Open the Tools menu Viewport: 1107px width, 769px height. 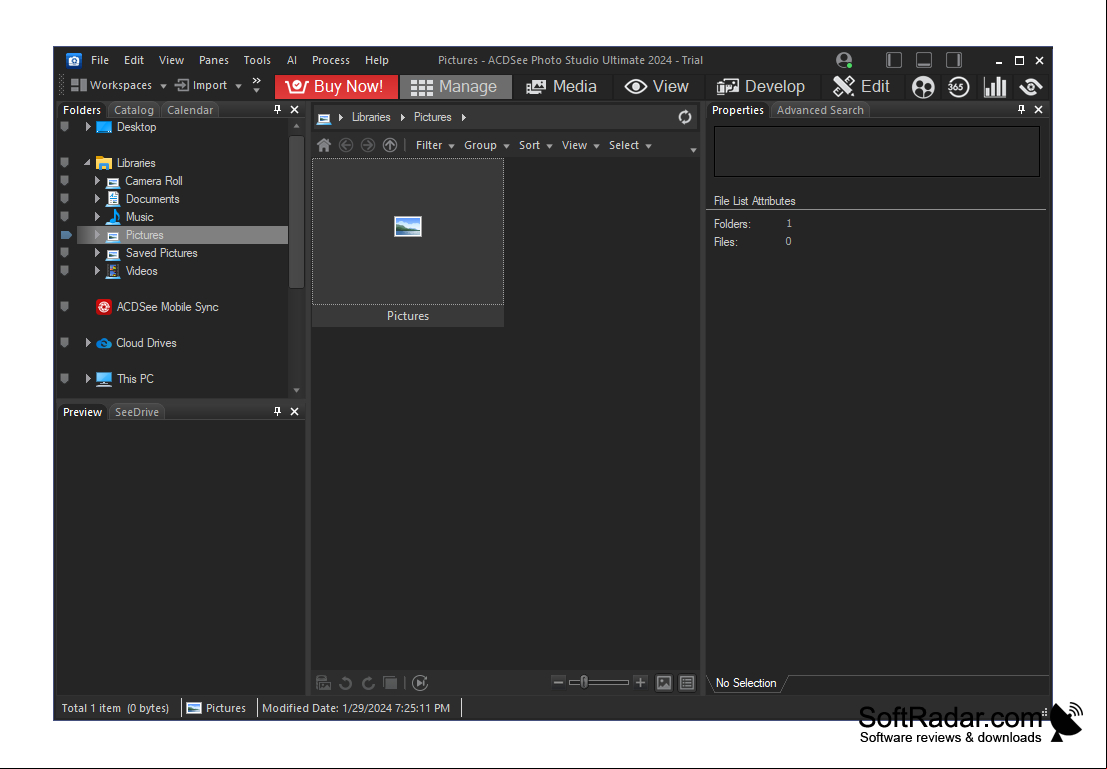tap(257, 61)
